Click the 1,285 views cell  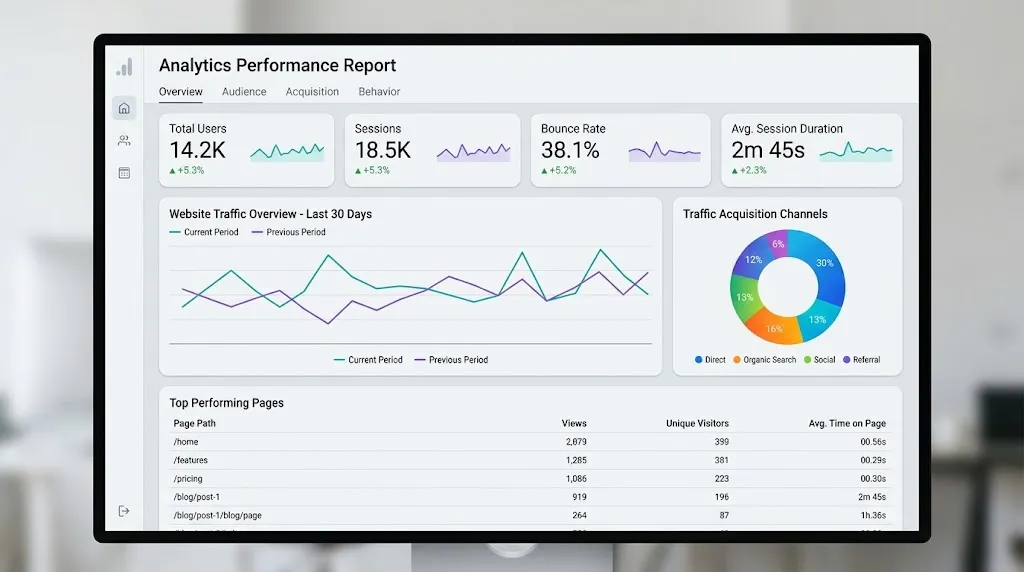click(x=576, y=460)
